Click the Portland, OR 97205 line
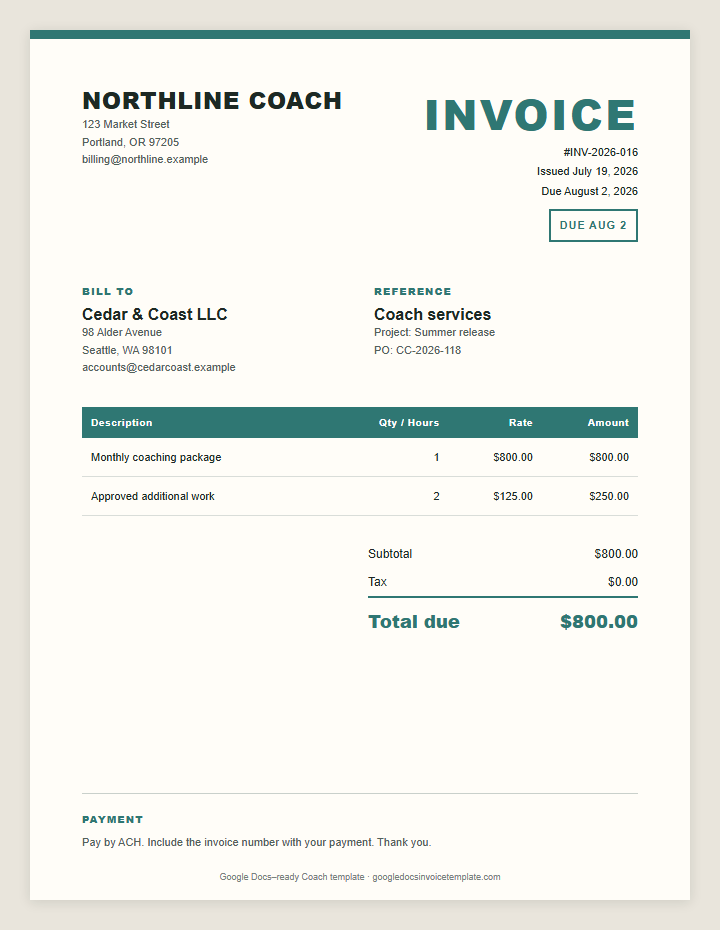The height and width of the screenshot is (930, 720). click(130, 142)
